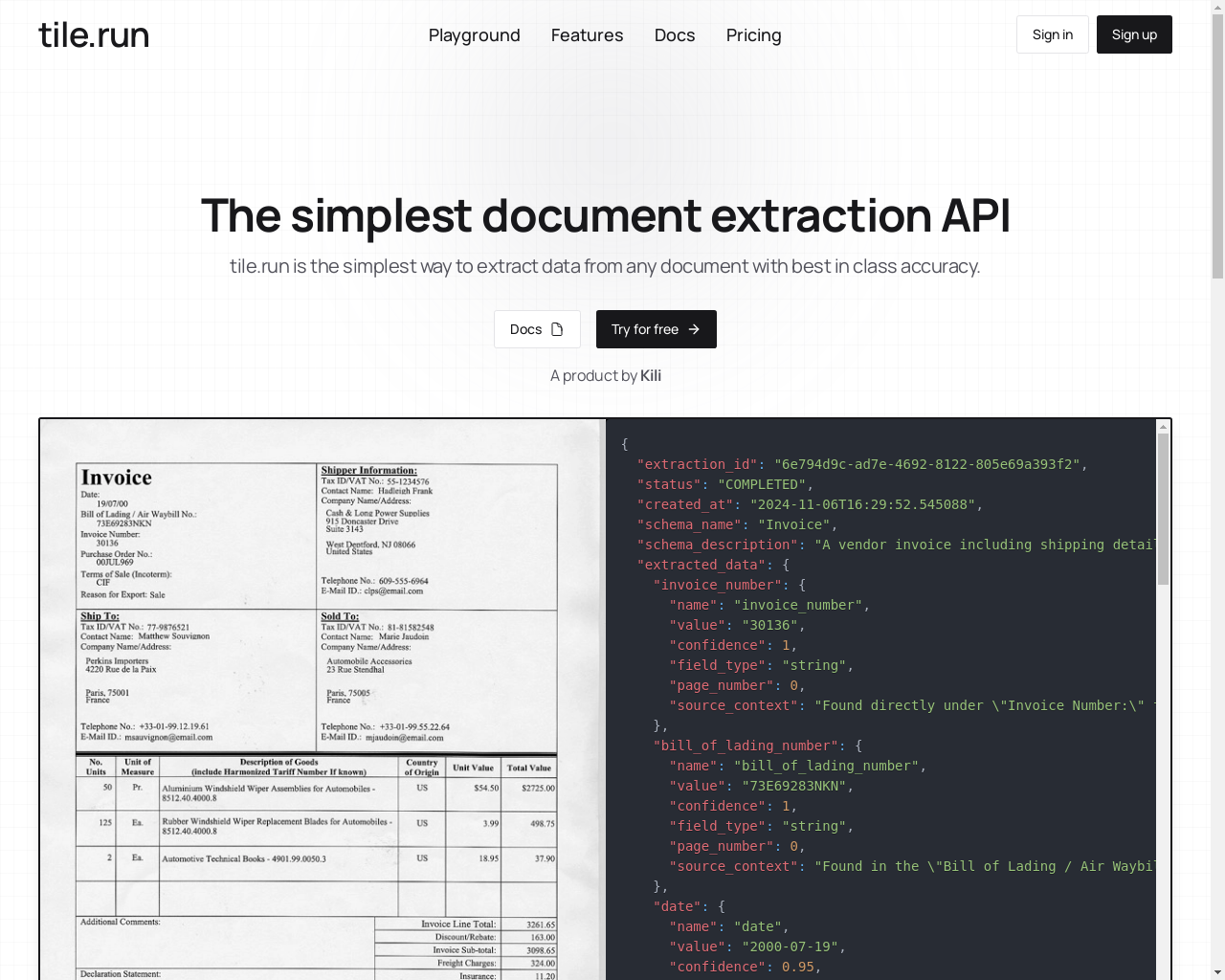Click the Sign up button
The image size is (1225, 980).
tap(1134, 34)
